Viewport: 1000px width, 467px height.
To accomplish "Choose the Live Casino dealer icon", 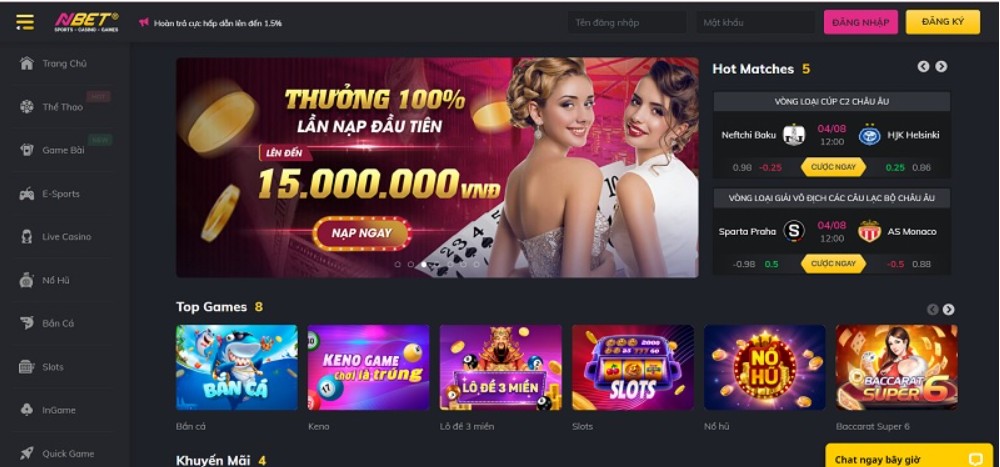I will point(26,237).
